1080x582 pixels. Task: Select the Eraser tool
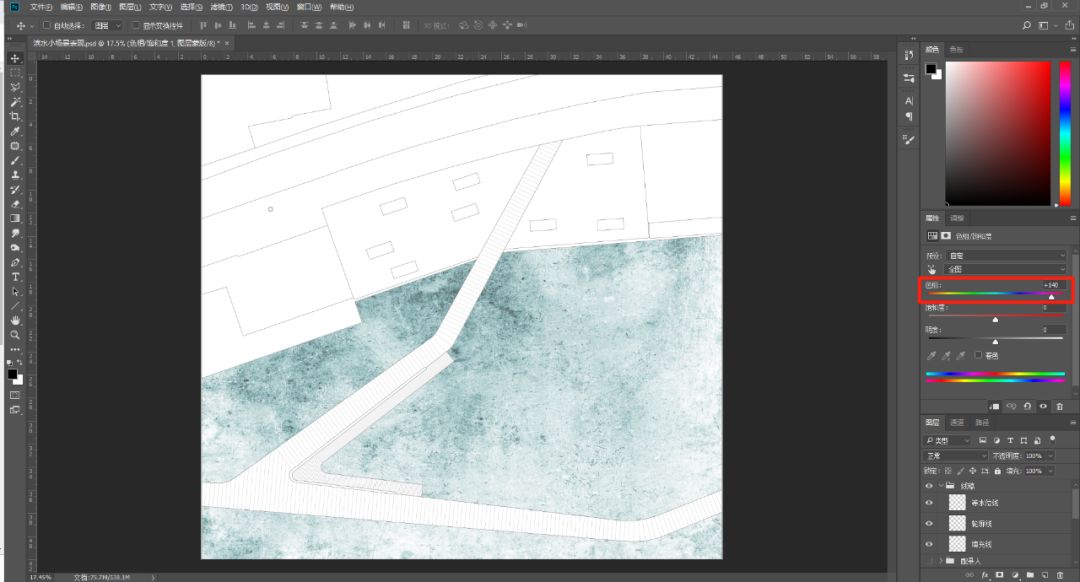point(15,204)
